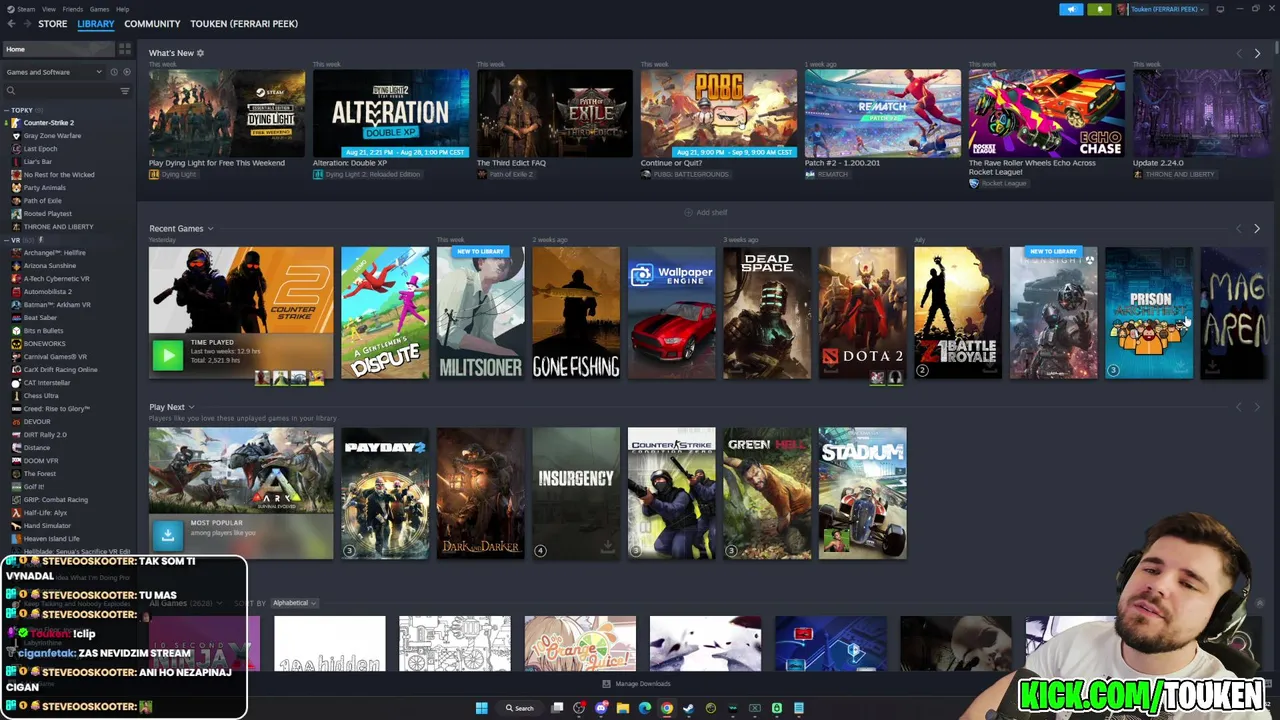Open the Help menu
1280x720 pixels.
click(x=123, y=9)
